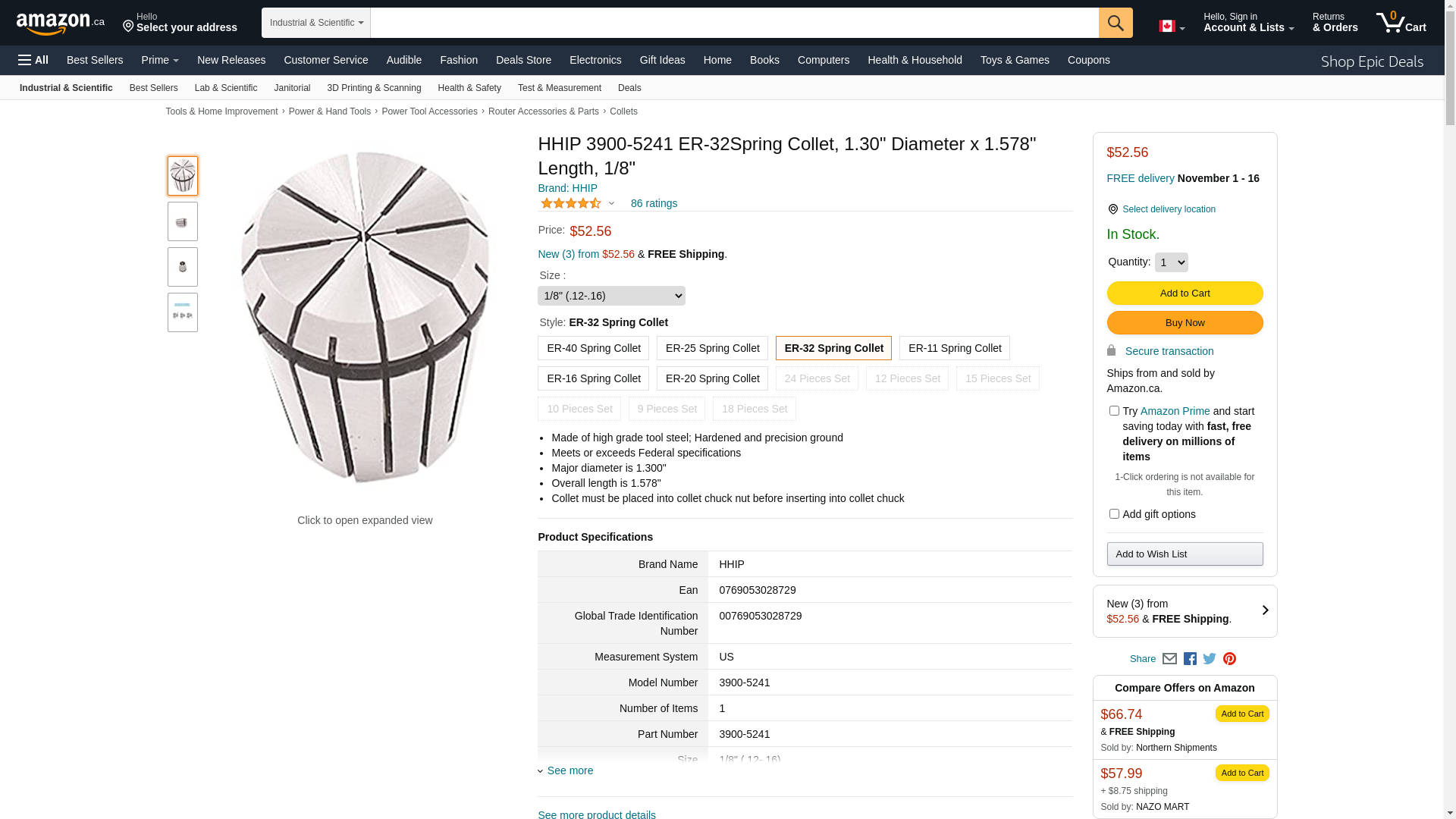Open the shopping cart icon
This screenshot has width=1456, height=819.
tap(1400, 23)
